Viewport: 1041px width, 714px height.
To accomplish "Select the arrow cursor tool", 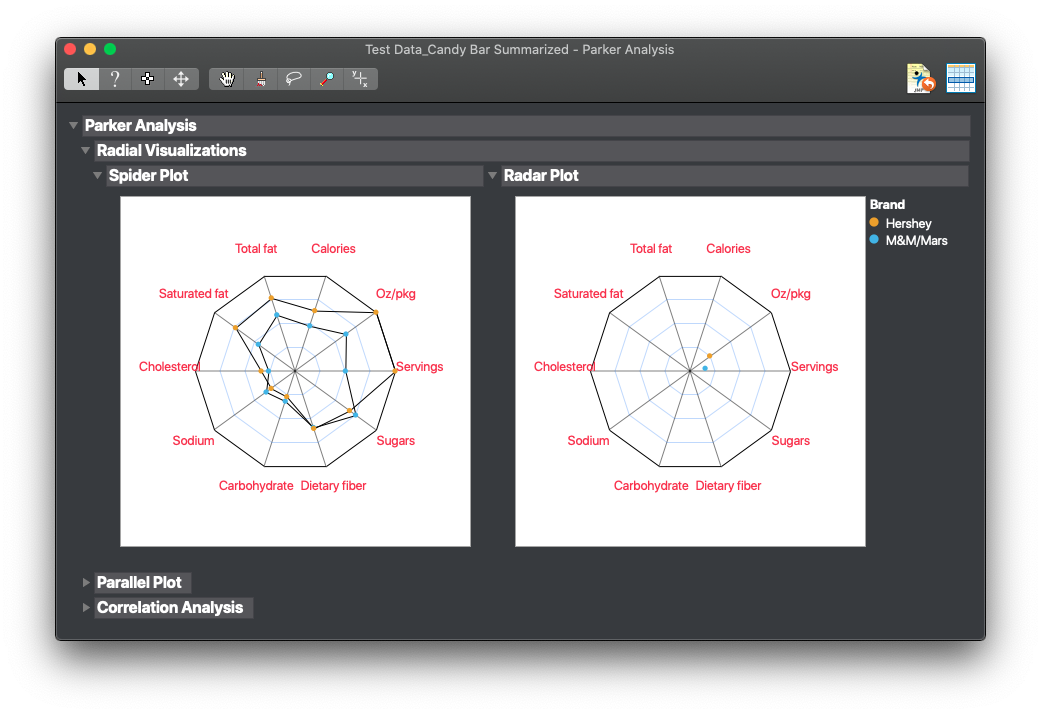I will click(x=82, y=79).
